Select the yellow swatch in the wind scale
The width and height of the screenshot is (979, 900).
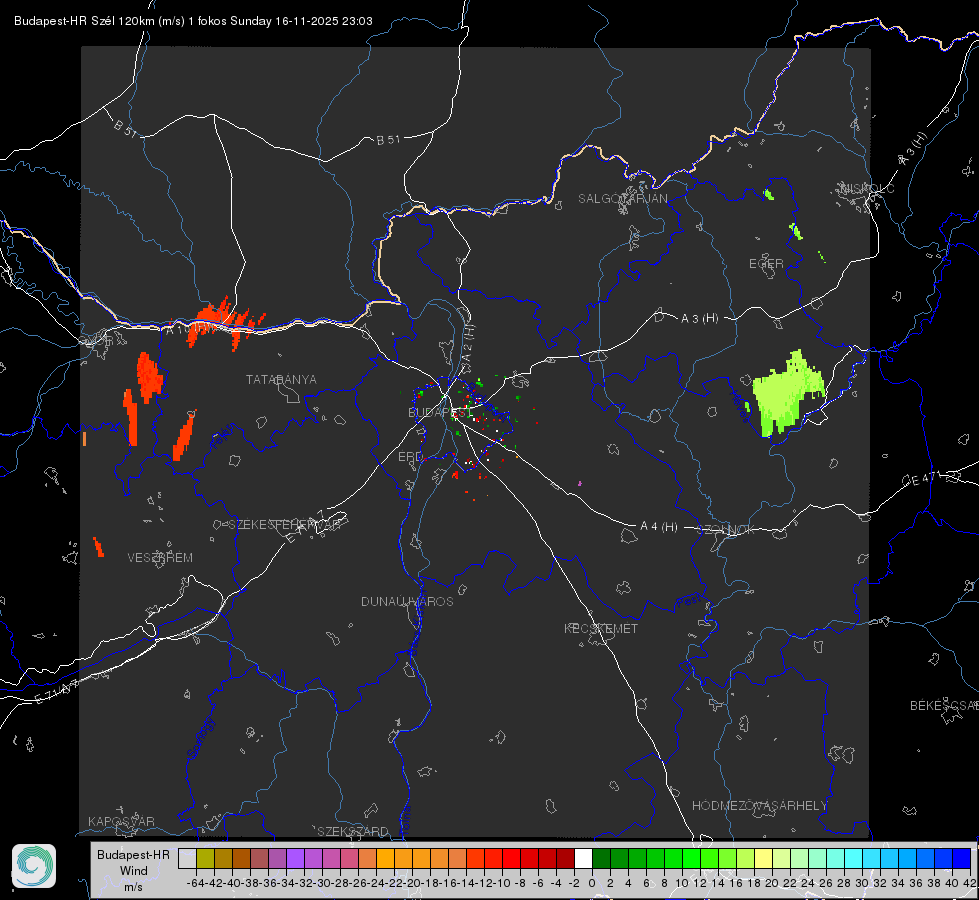(764, 858)
